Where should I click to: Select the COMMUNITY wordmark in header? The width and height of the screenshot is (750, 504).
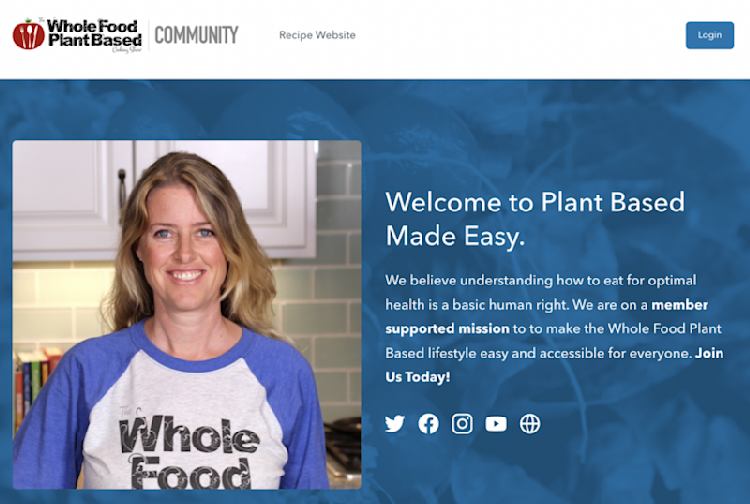point(196,35)
